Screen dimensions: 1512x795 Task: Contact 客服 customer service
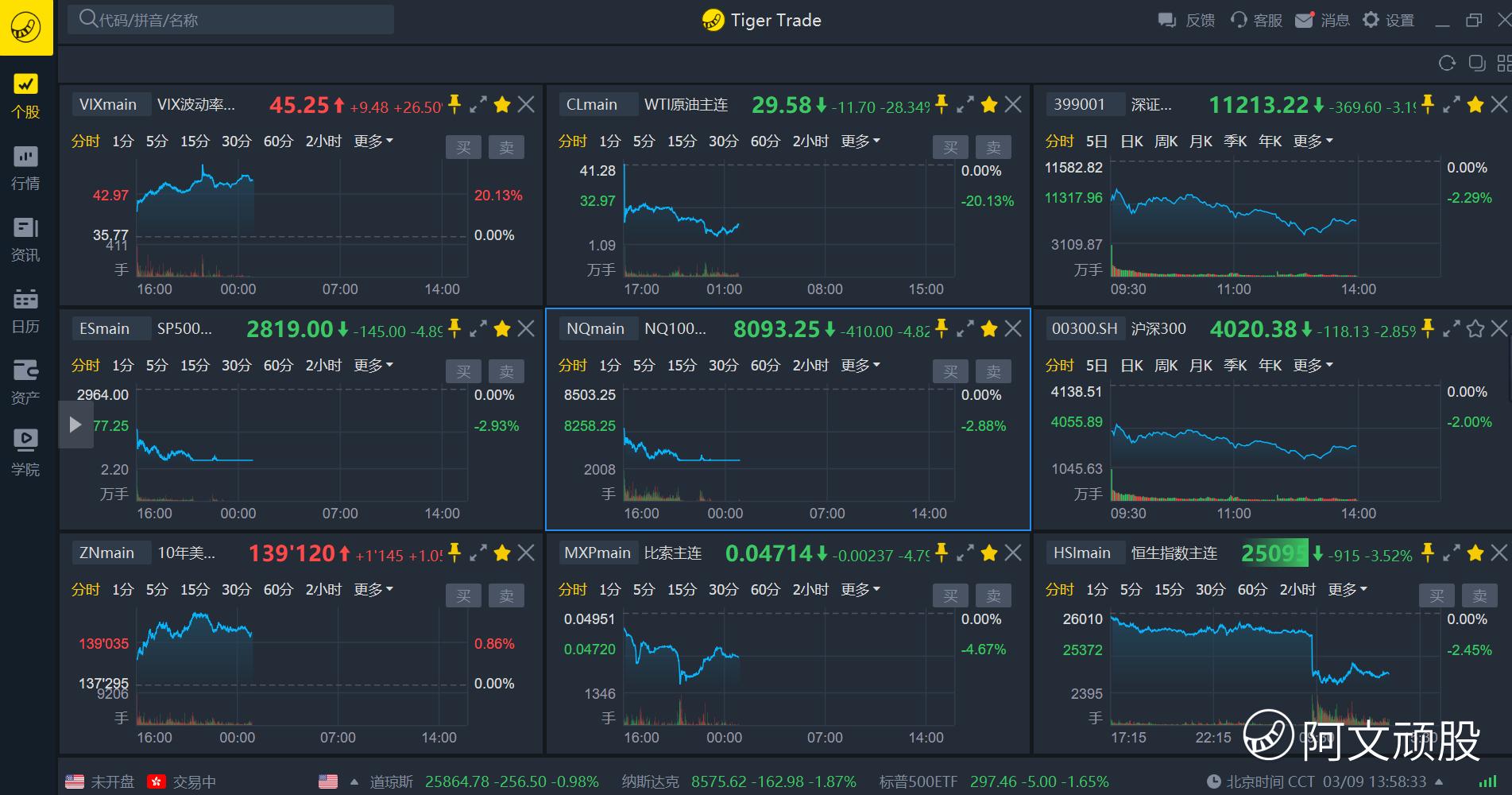1256,21
